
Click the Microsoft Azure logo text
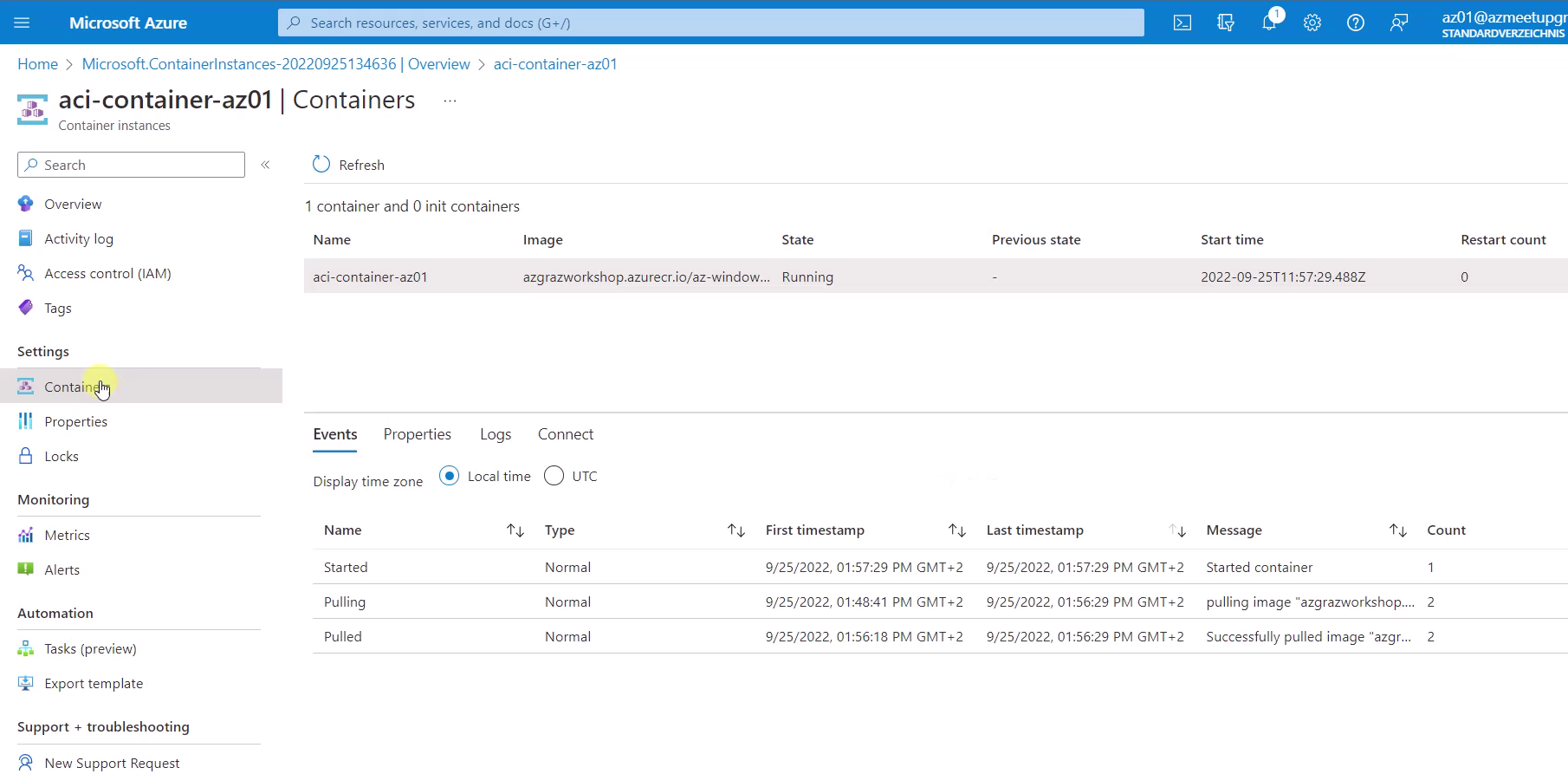coord(128,23)
